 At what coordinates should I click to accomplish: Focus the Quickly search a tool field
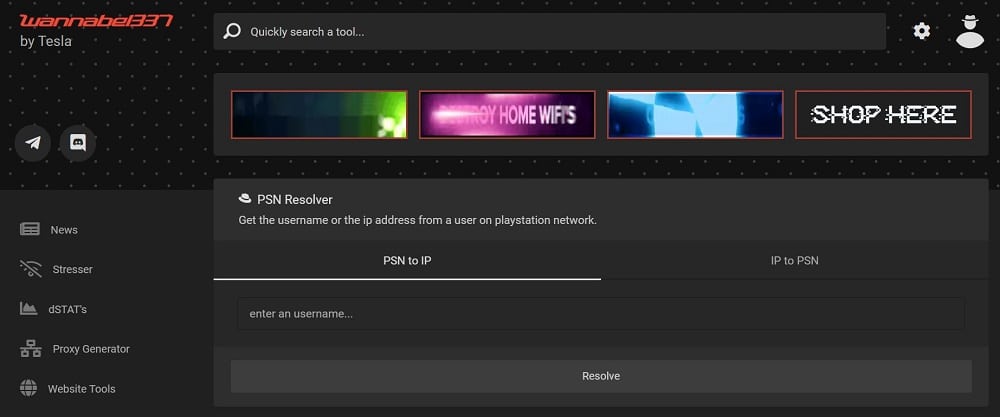550,31
